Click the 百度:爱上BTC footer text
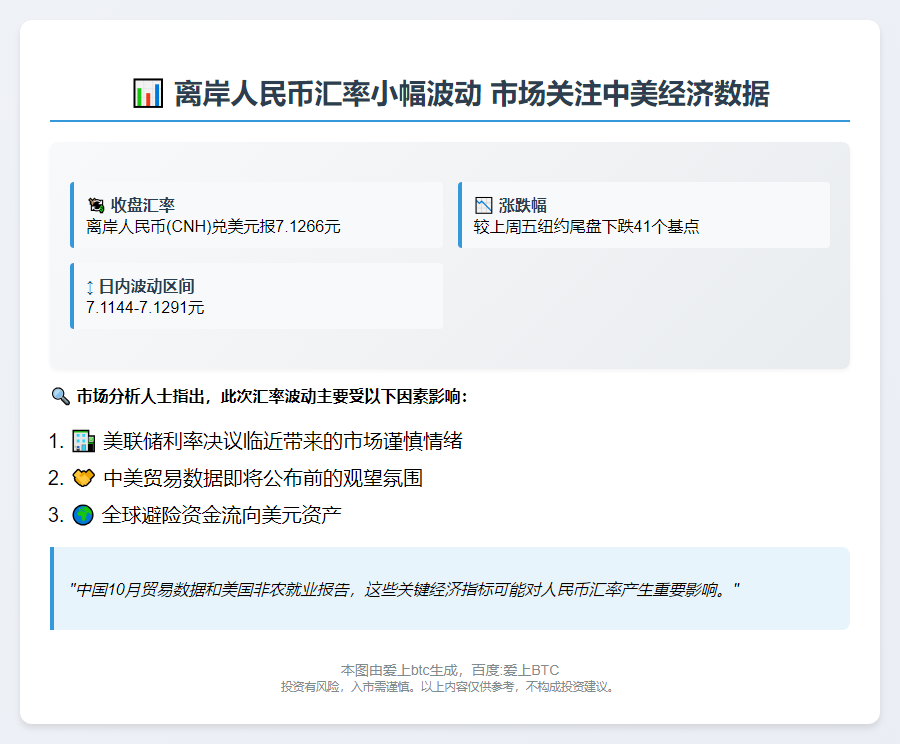This screenshot has width=900, height=744. click(517, 669)
